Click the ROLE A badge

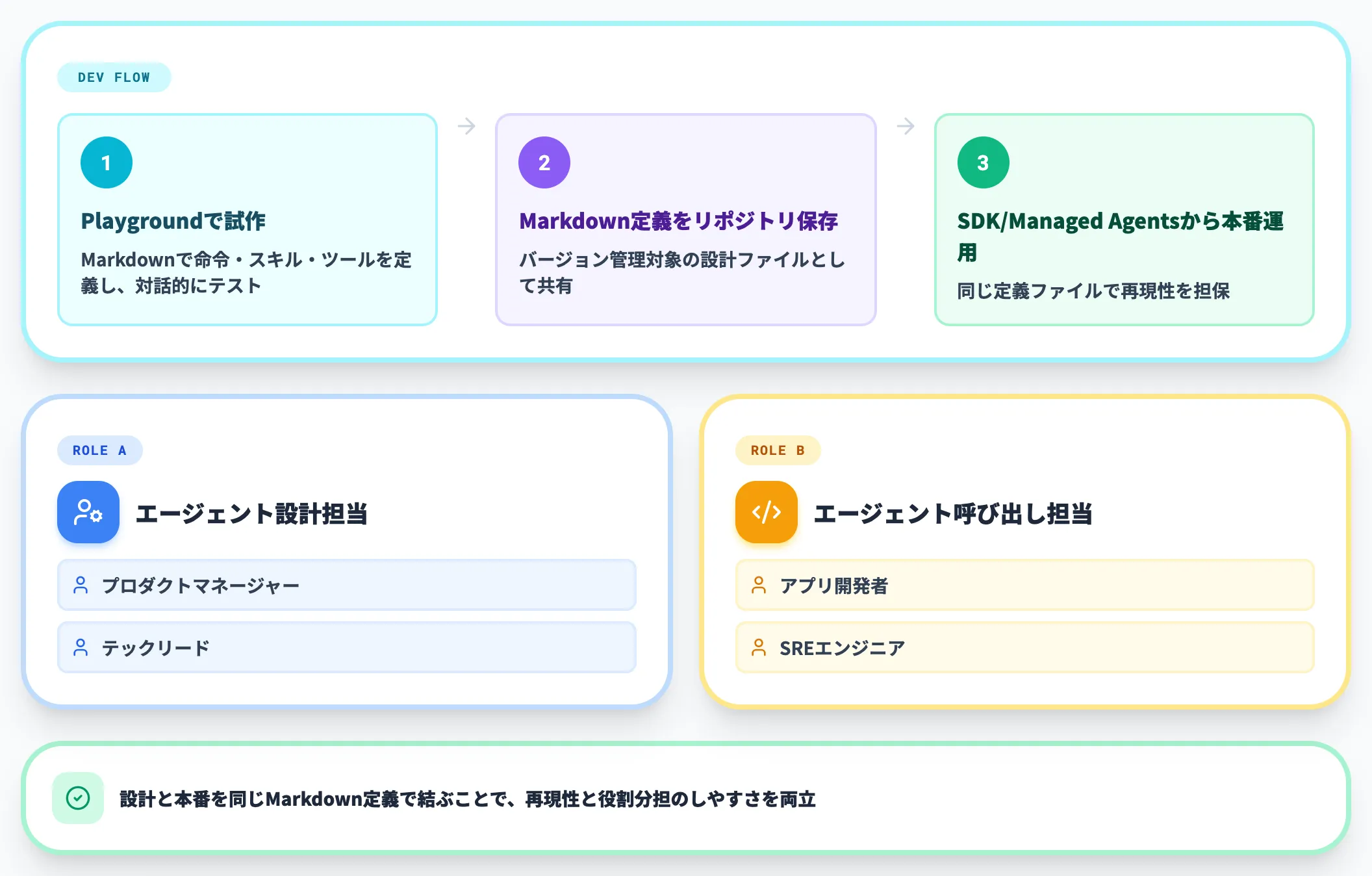point(100,450)
